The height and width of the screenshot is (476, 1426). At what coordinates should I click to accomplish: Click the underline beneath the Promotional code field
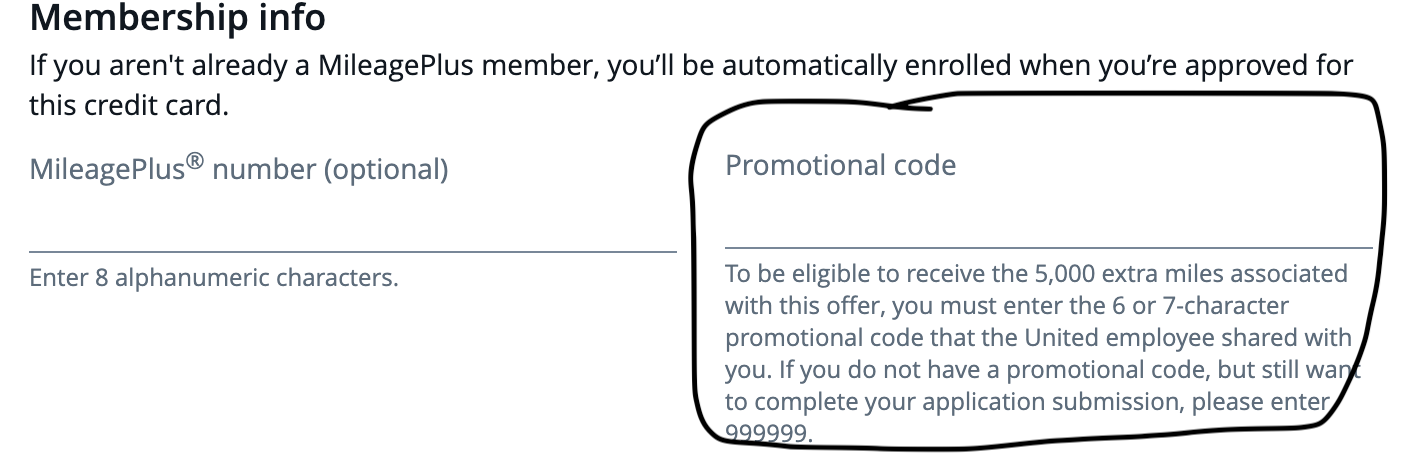coord(1048,246)
